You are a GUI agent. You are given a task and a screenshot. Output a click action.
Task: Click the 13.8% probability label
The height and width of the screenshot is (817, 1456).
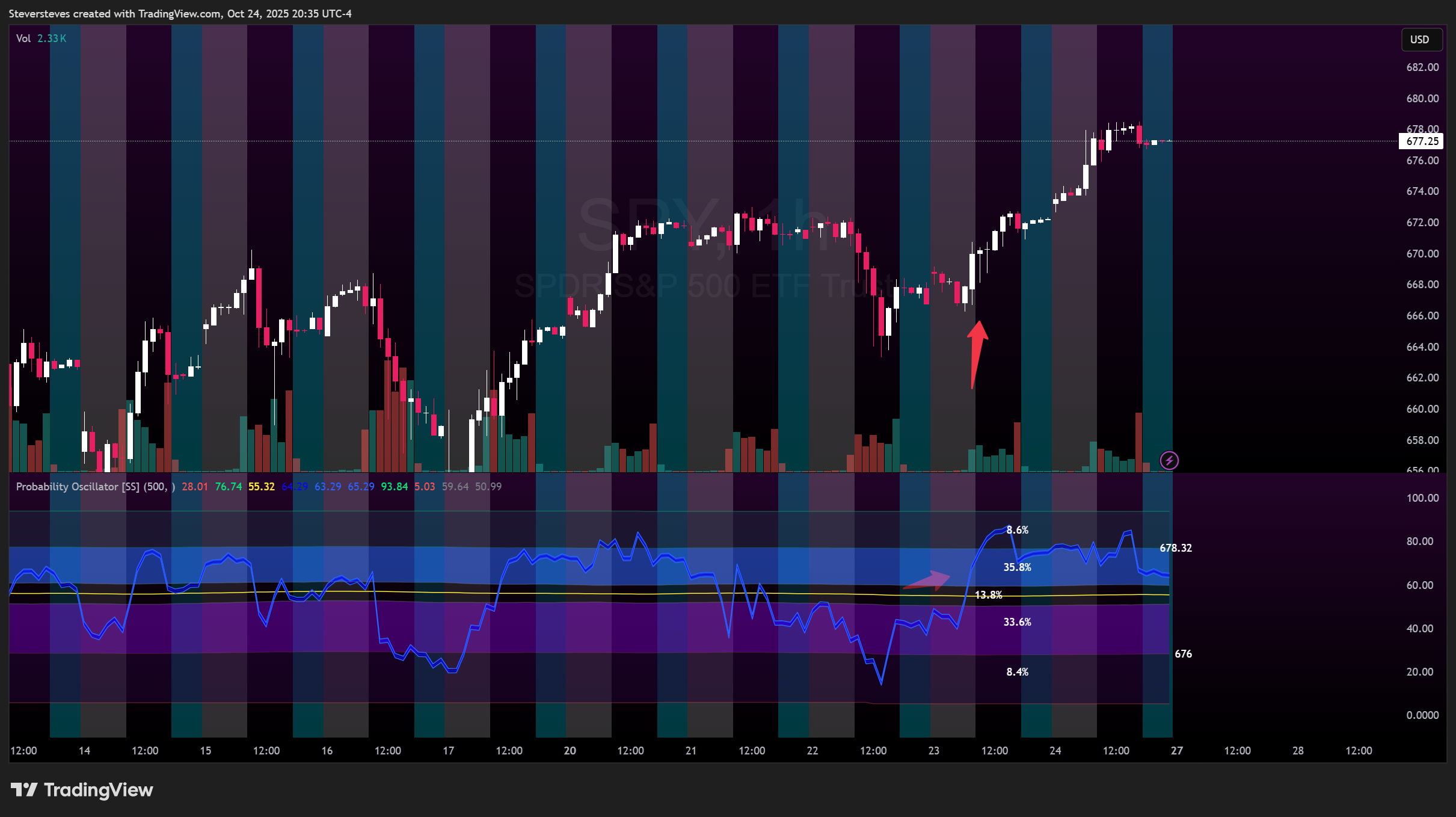(988, 595)
